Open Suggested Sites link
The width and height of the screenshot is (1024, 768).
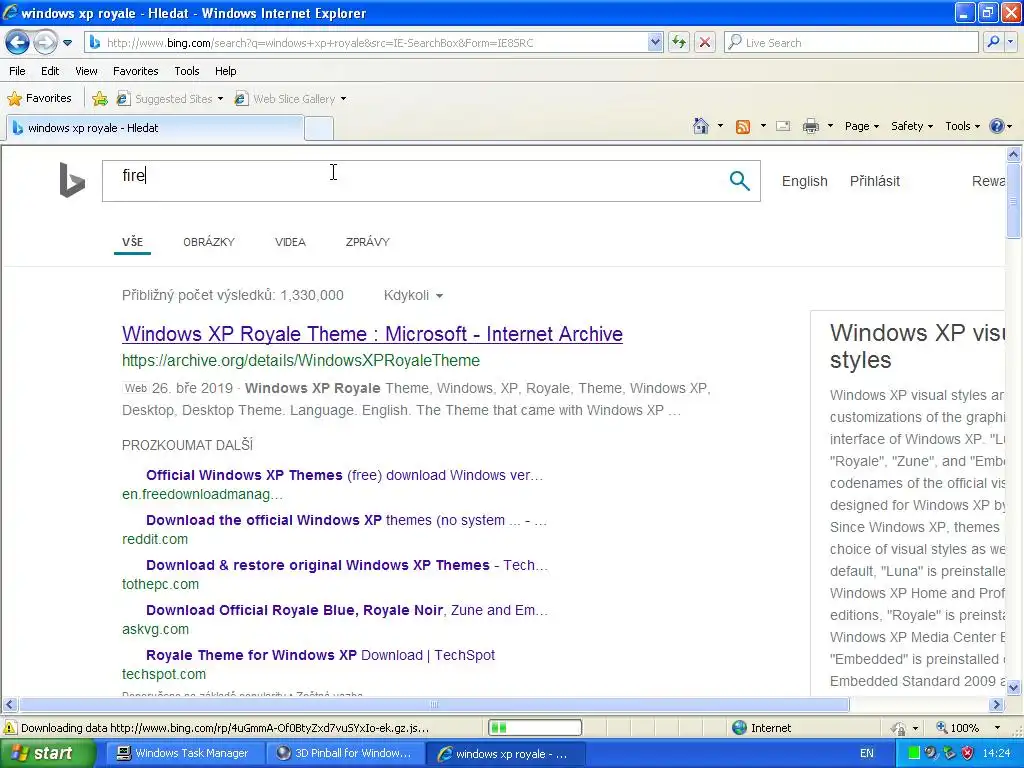(170, 99)
